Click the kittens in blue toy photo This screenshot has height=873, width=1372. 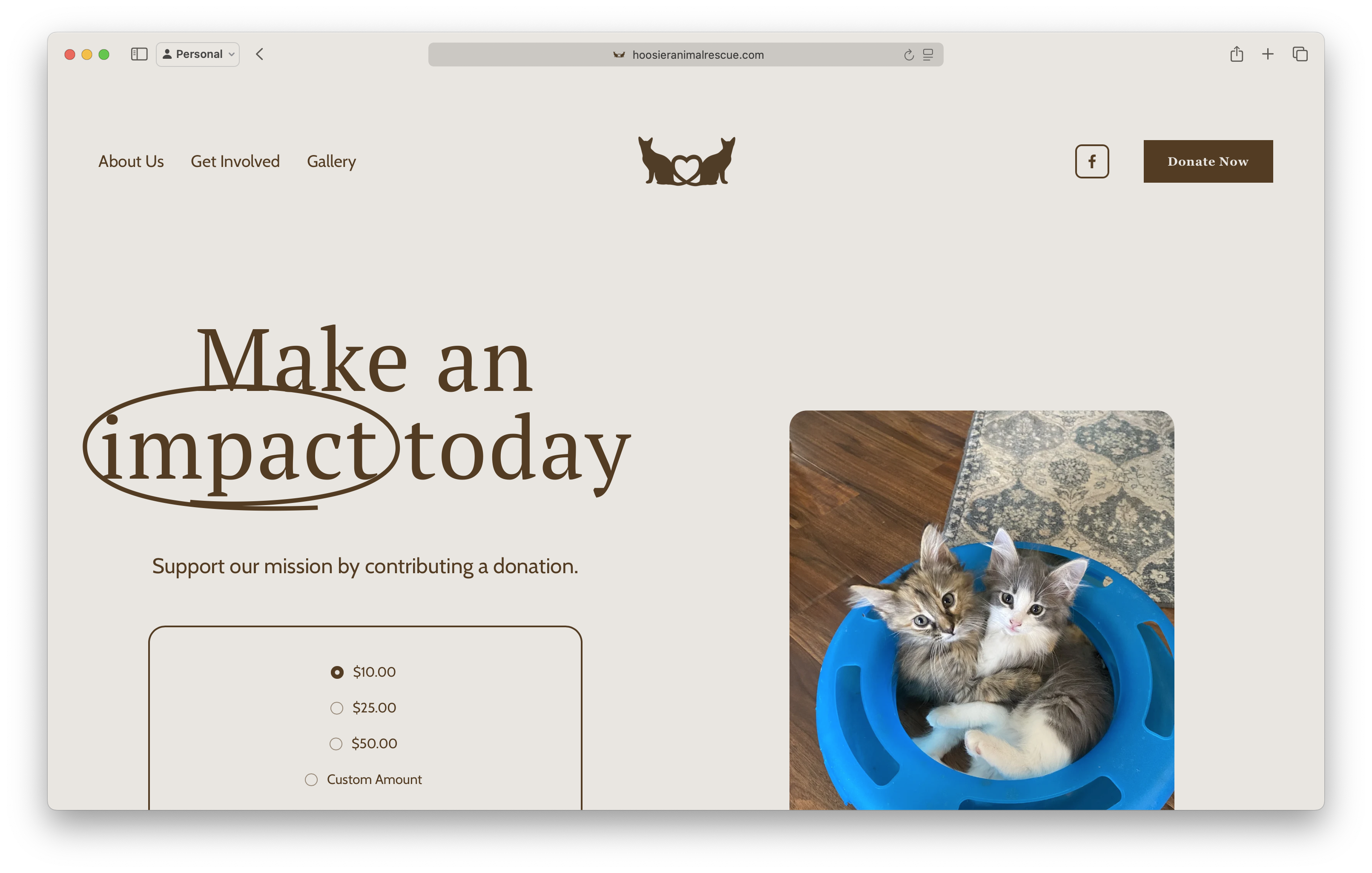(981, 610)
